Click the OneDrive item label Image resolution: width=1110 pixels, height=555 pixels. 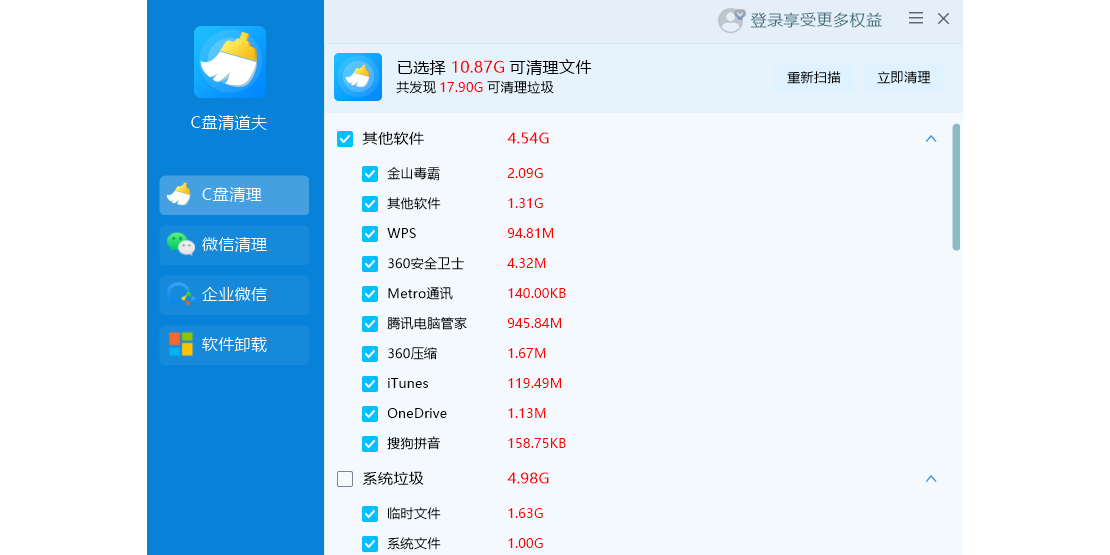(417, 413)
